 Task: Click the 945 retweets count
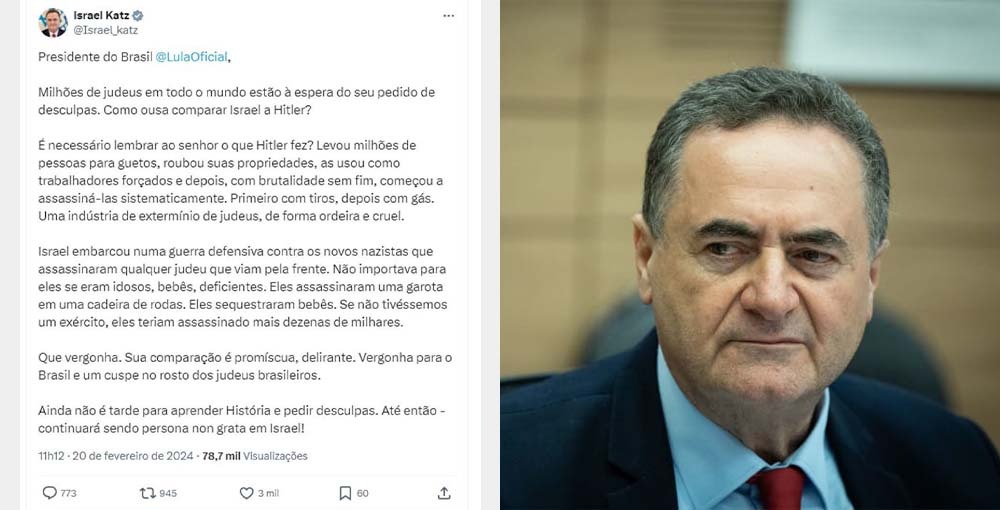[x=168, y=493]
